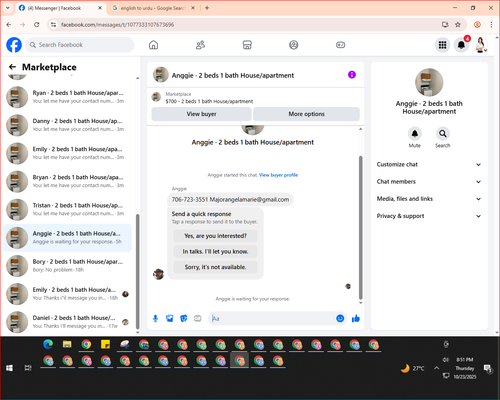Viewport: 500px width, 400px height.
Task: Select Anggie's highlighted conversation in list
Action: coord(68,238)
